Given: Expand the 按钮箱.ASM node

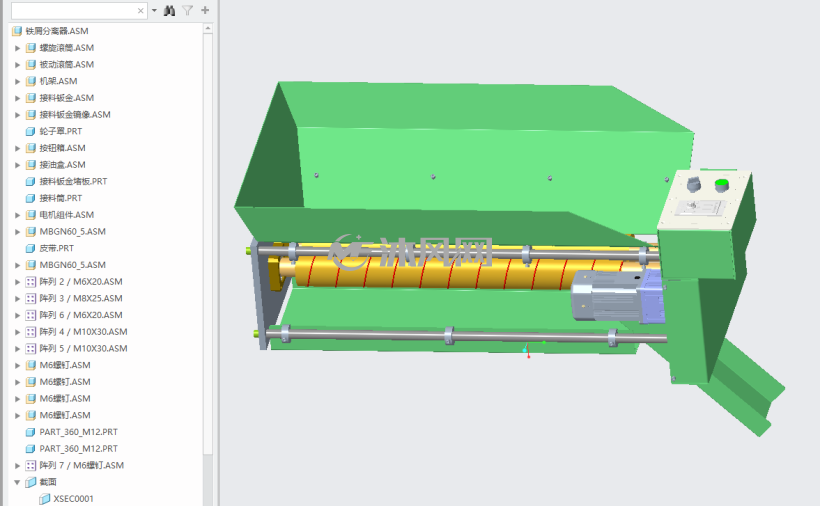Looking at the screenshot, I should (17, 148).
